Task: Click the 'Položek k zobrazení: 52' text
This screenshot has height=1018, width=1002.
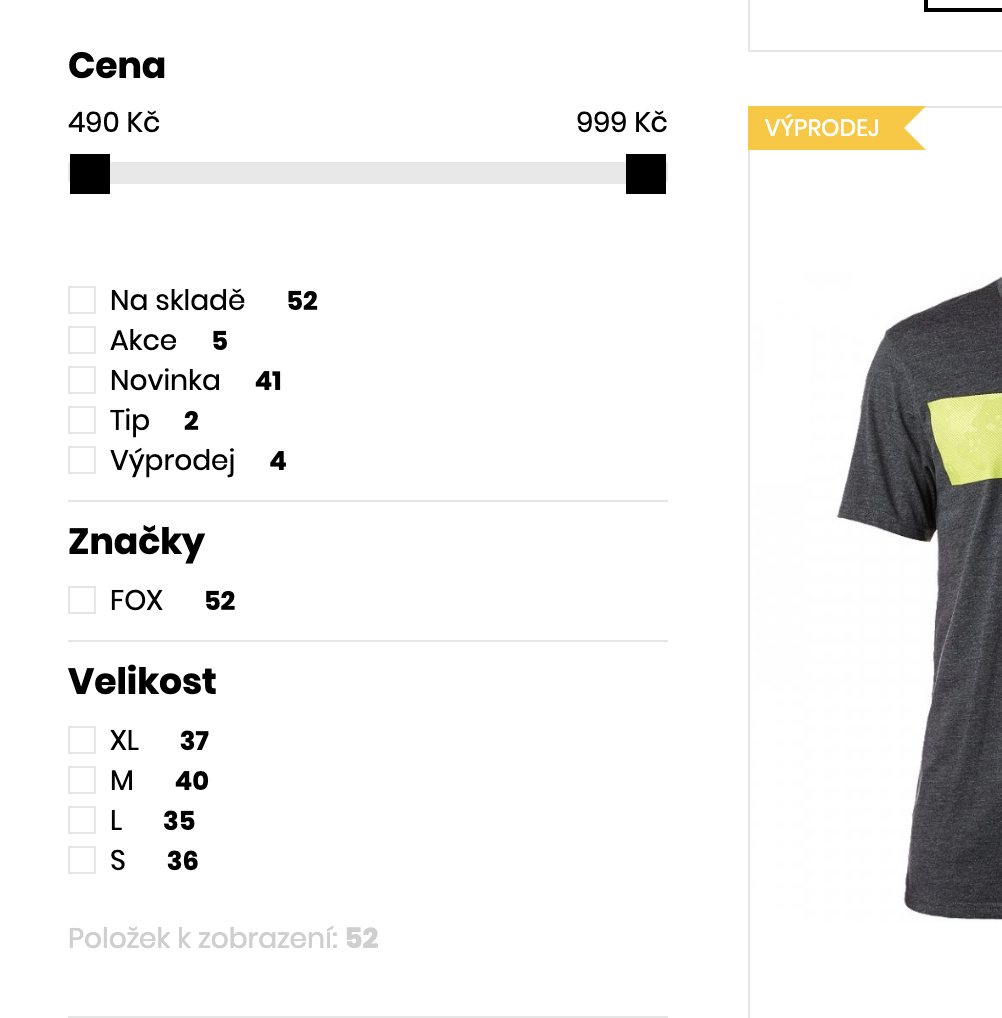Action: [x=224, y=938]
